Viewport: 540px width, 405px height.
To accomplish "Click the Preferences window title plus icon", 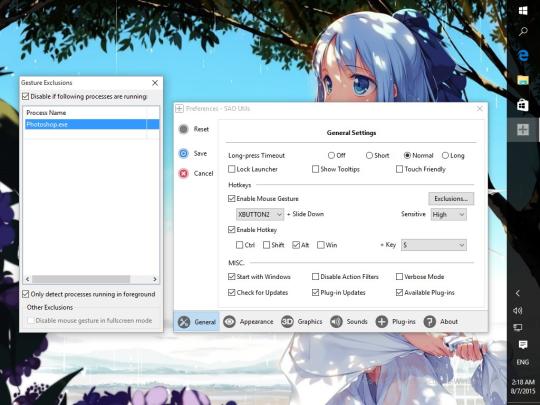I will [179, 109].
